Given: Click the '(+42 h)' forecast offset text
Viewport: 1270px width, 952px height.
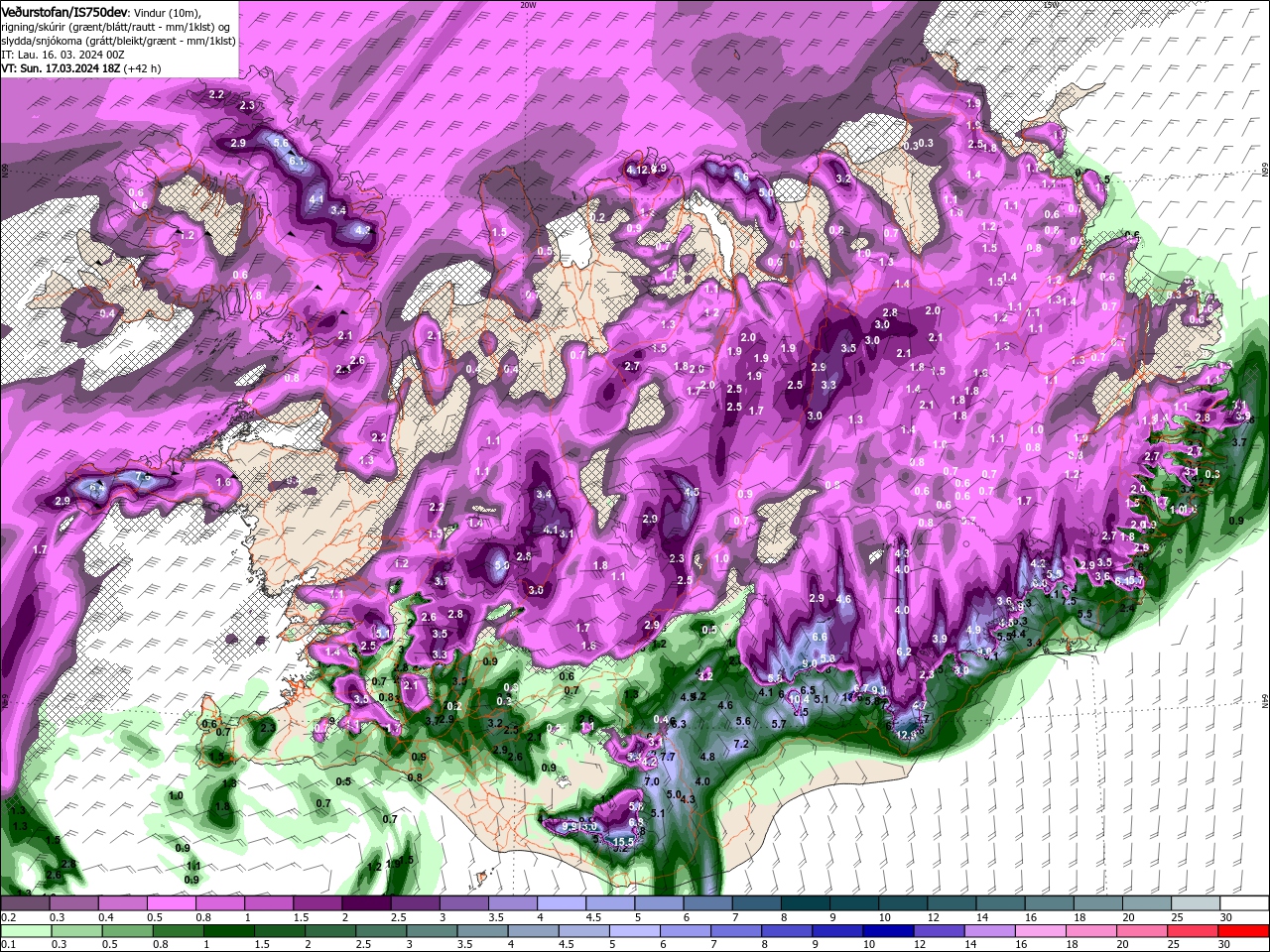Looking at the screenshot, I should [143, 68].
